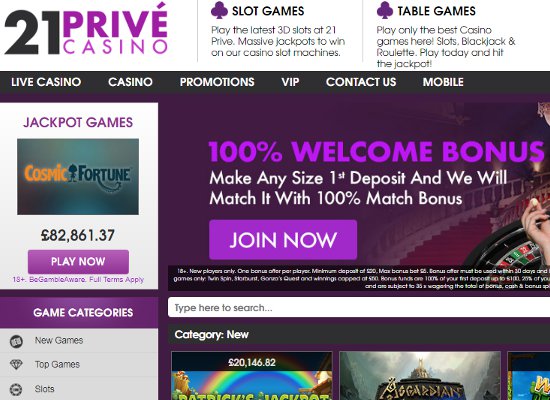Select the New Games category icon
The image size is (550, 400).
tap(16, 341)
